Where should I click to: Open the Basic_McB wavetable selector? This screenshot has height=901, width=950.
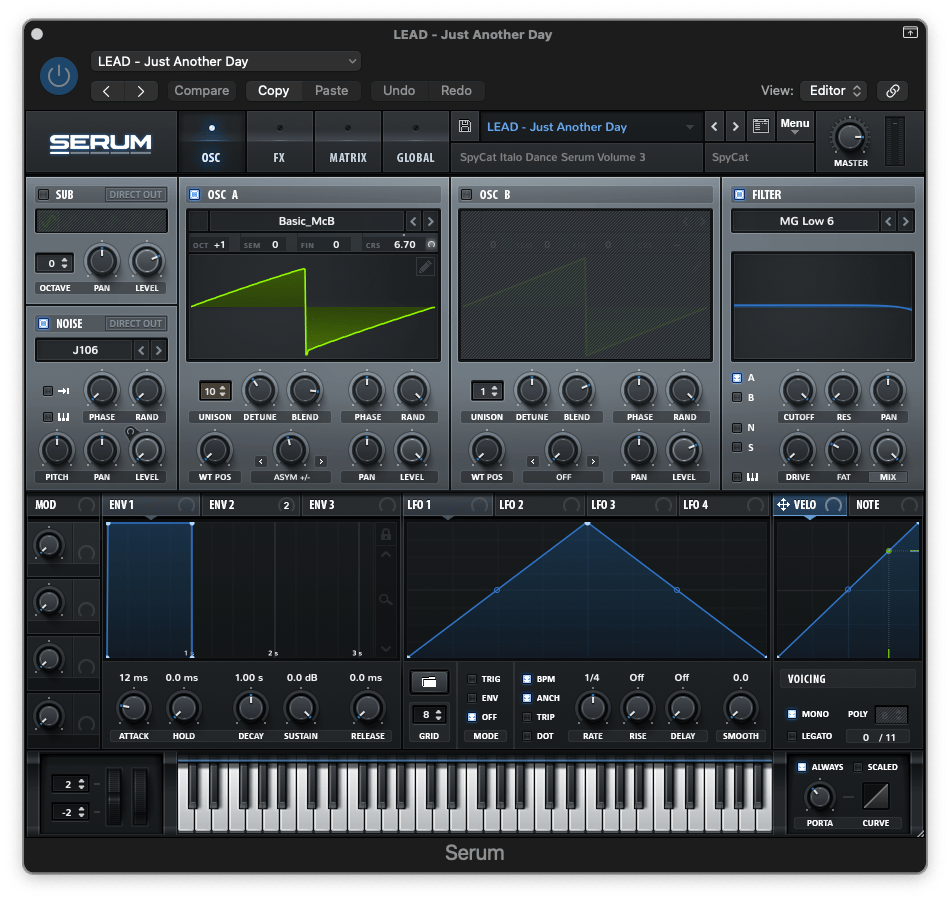(307, 221)
